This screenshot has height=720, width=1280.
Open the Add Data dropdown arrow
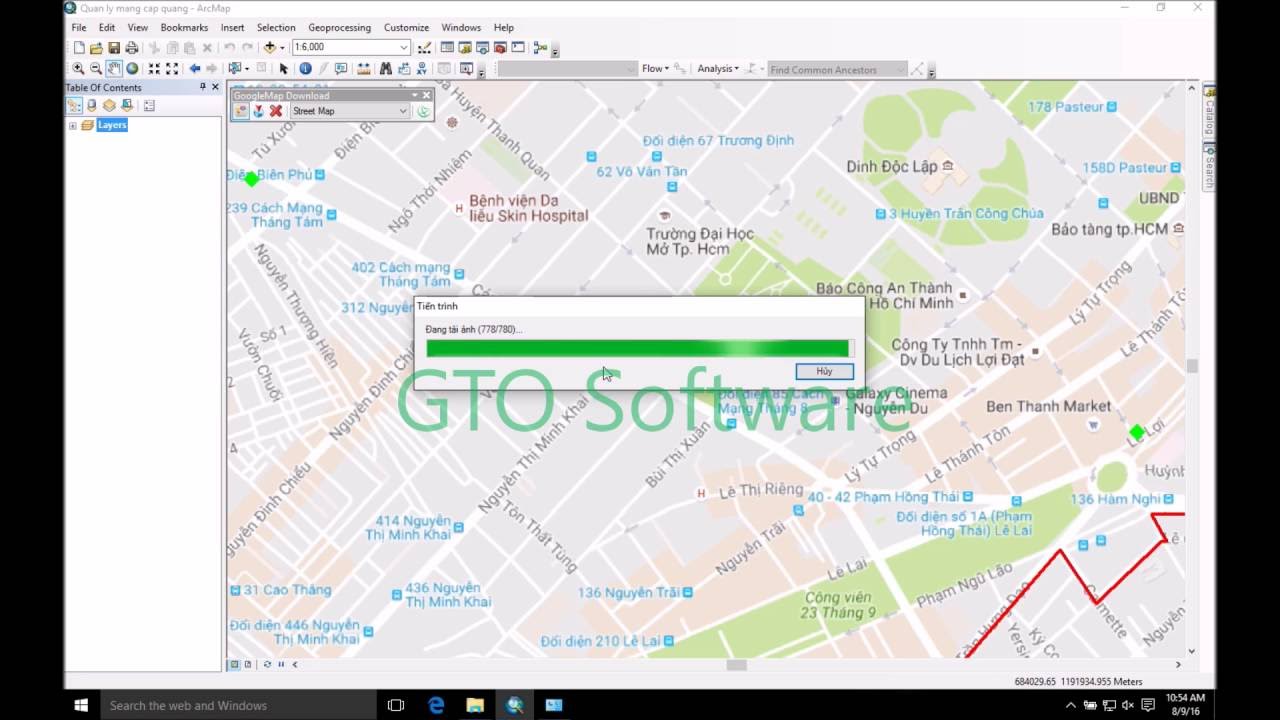pyautogui.click(x=282, y=47)
